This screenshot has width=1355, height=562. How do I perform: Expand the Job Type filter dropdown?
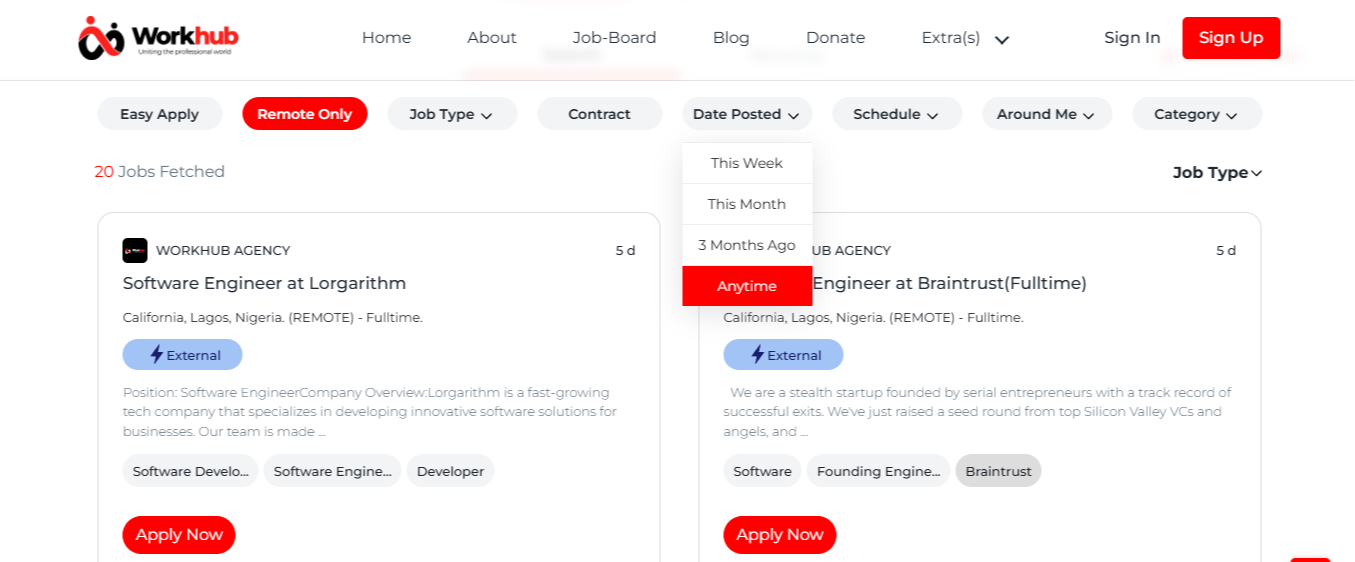click(x=452, y=114)
